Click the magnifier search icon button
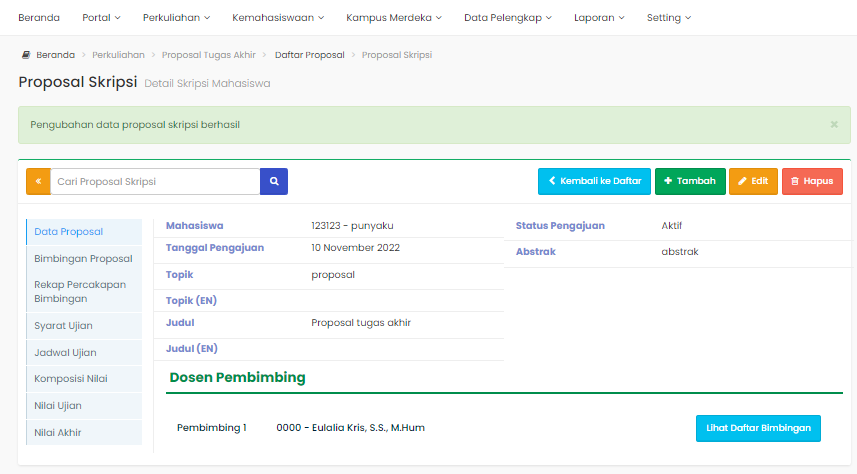This screenshot has width=857, height=474. tap(274, 181)
